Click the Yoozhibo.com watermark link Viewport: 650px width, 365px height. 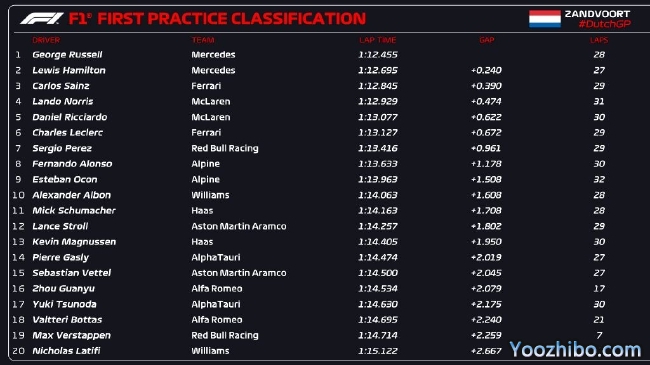point(575,350)
